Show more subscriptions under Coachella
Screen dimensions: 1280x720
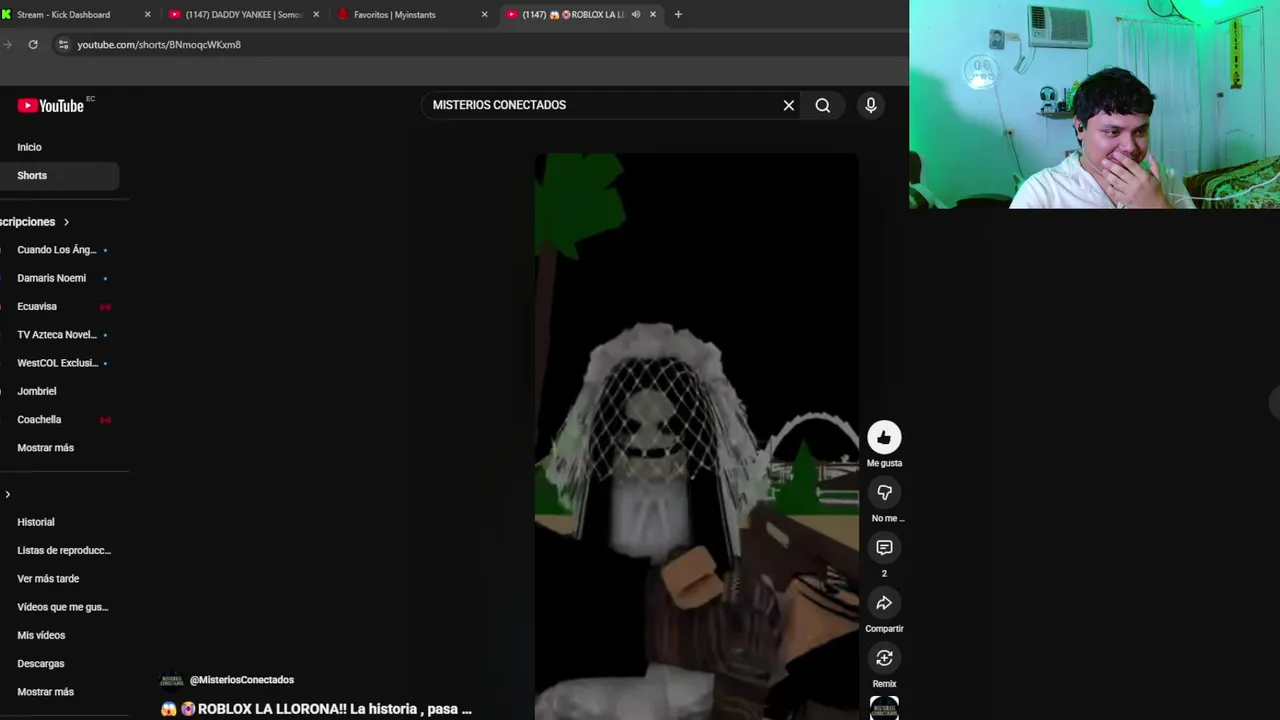click(x=45, y=448)
